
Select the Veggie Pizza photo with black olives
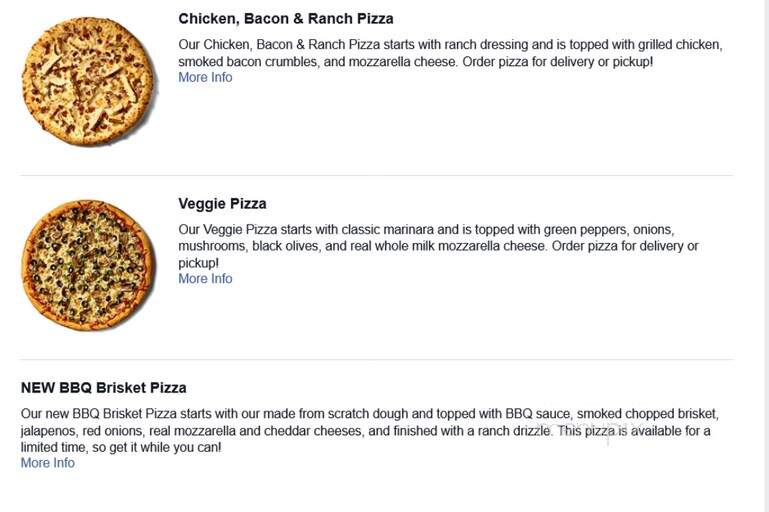pos(89,265)
